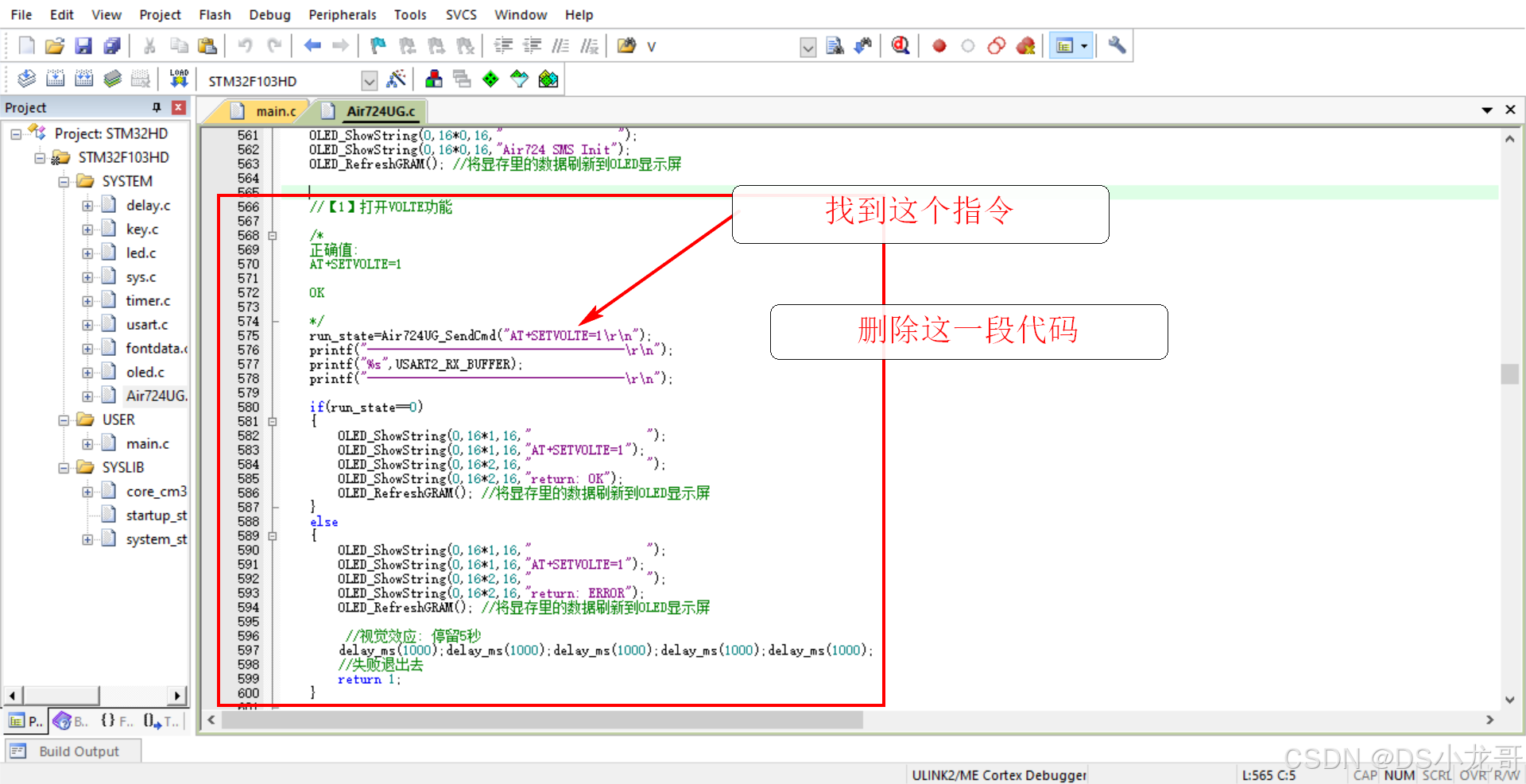This screenshot has height=784, width=1526.
Task: Click the Cut scissors icon
Action: coord(149,46)
